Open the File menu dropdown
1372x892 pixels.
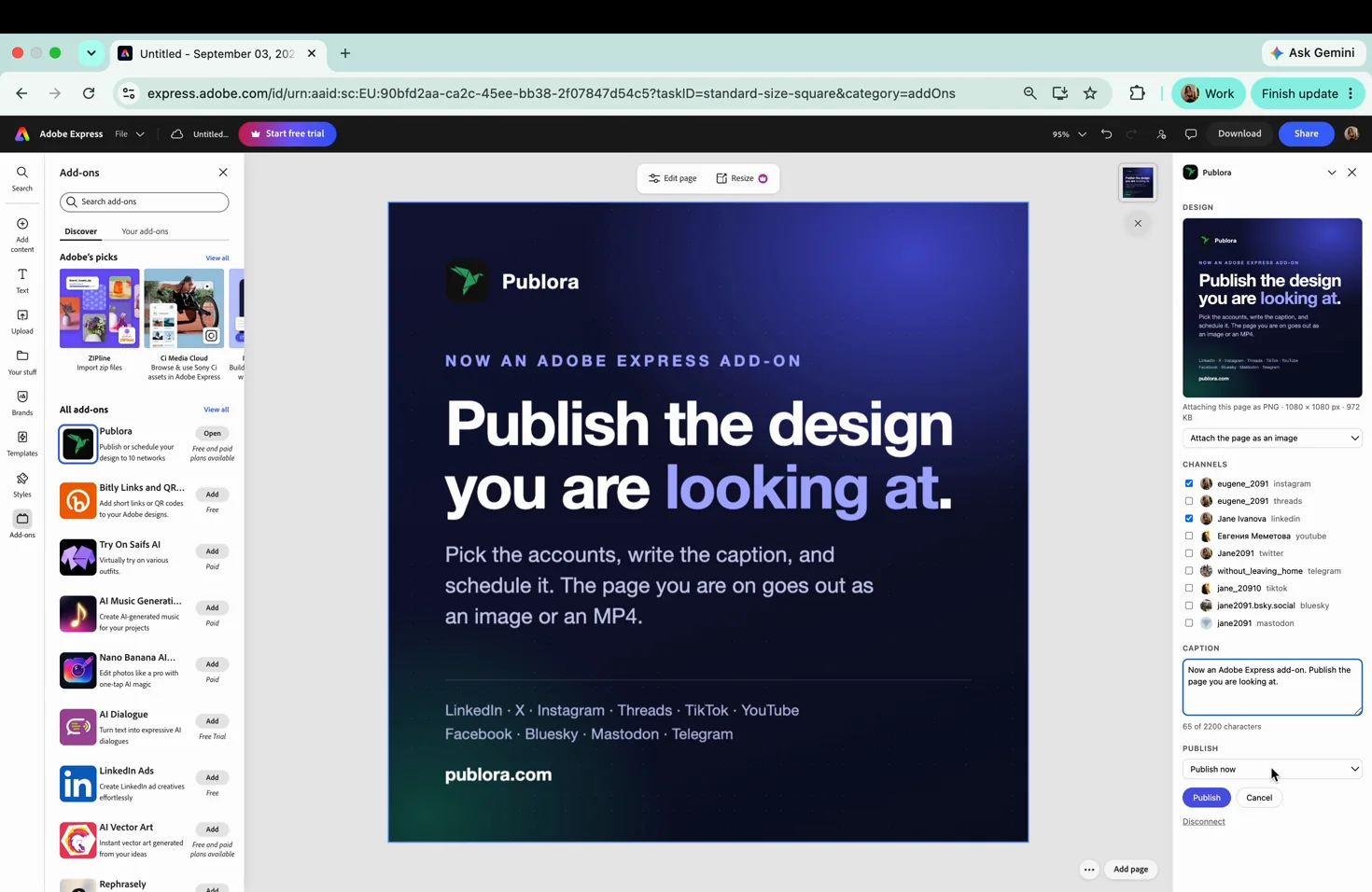pos(129,134)
